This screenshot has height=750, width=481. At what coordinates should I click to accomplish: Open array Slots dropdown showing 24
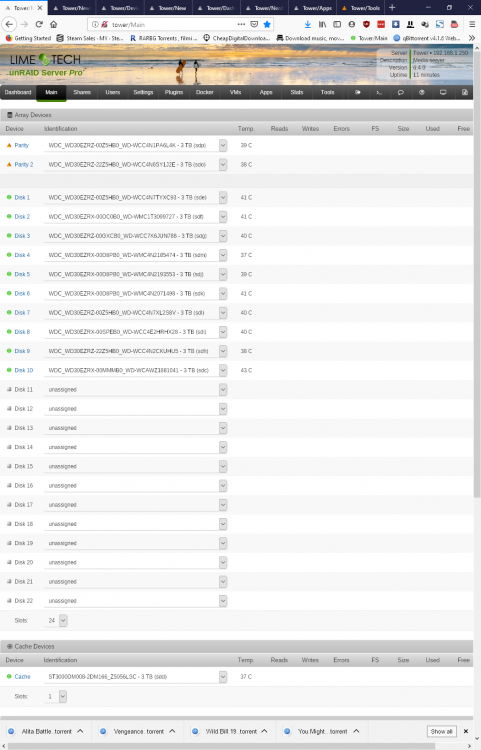coord(63,620)
